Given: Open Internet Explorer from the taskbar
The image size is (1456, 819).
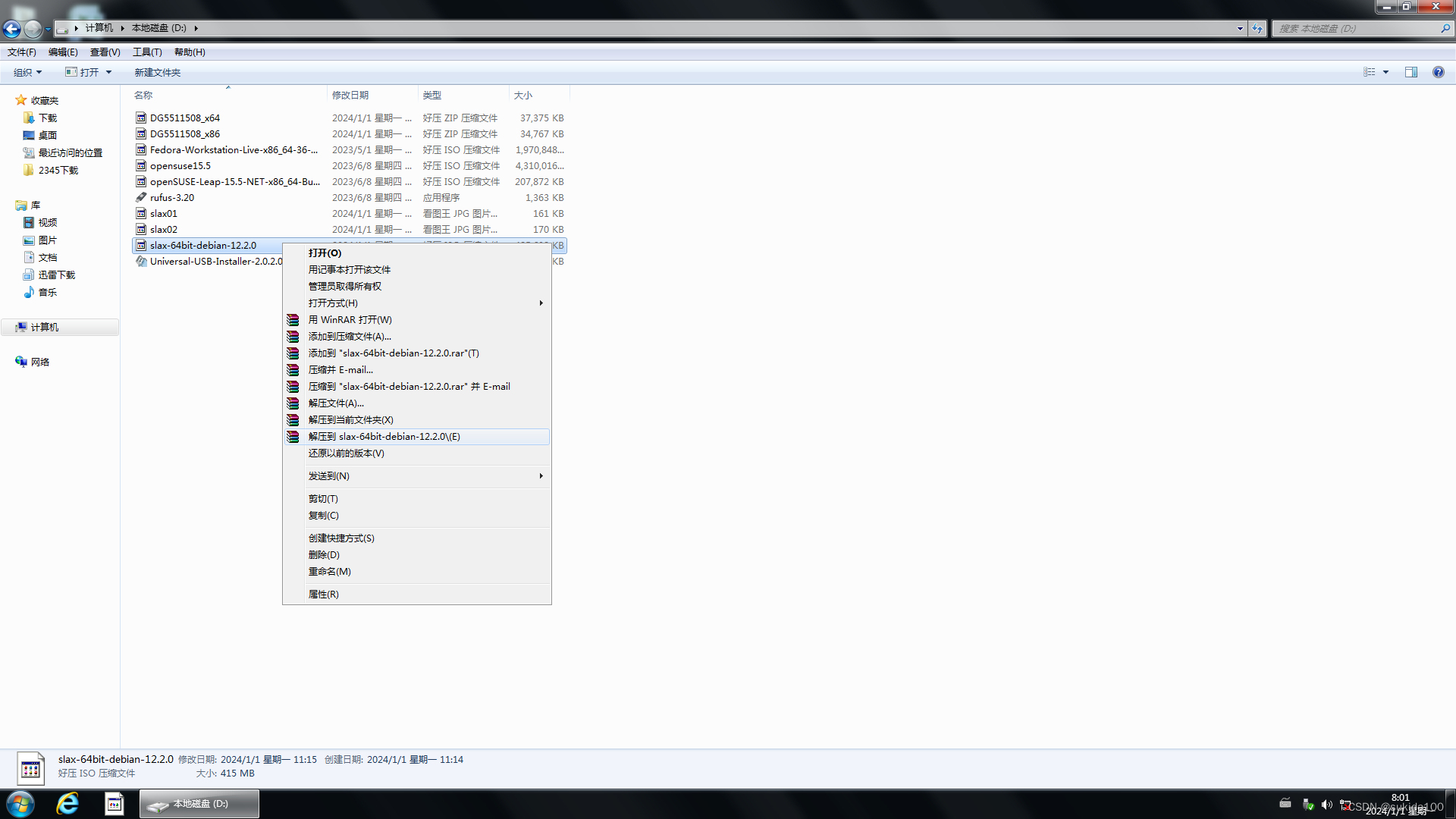Looking at the screenshot, I should click(x=67, y=804).
